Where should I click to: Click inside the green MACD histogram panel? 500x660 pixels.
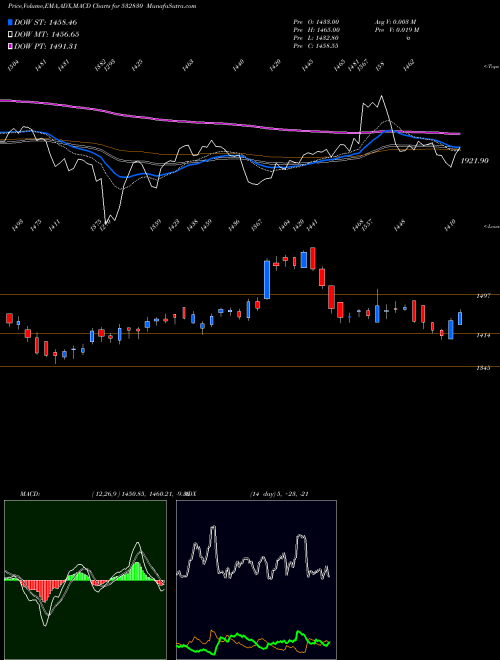click(85, 580)
